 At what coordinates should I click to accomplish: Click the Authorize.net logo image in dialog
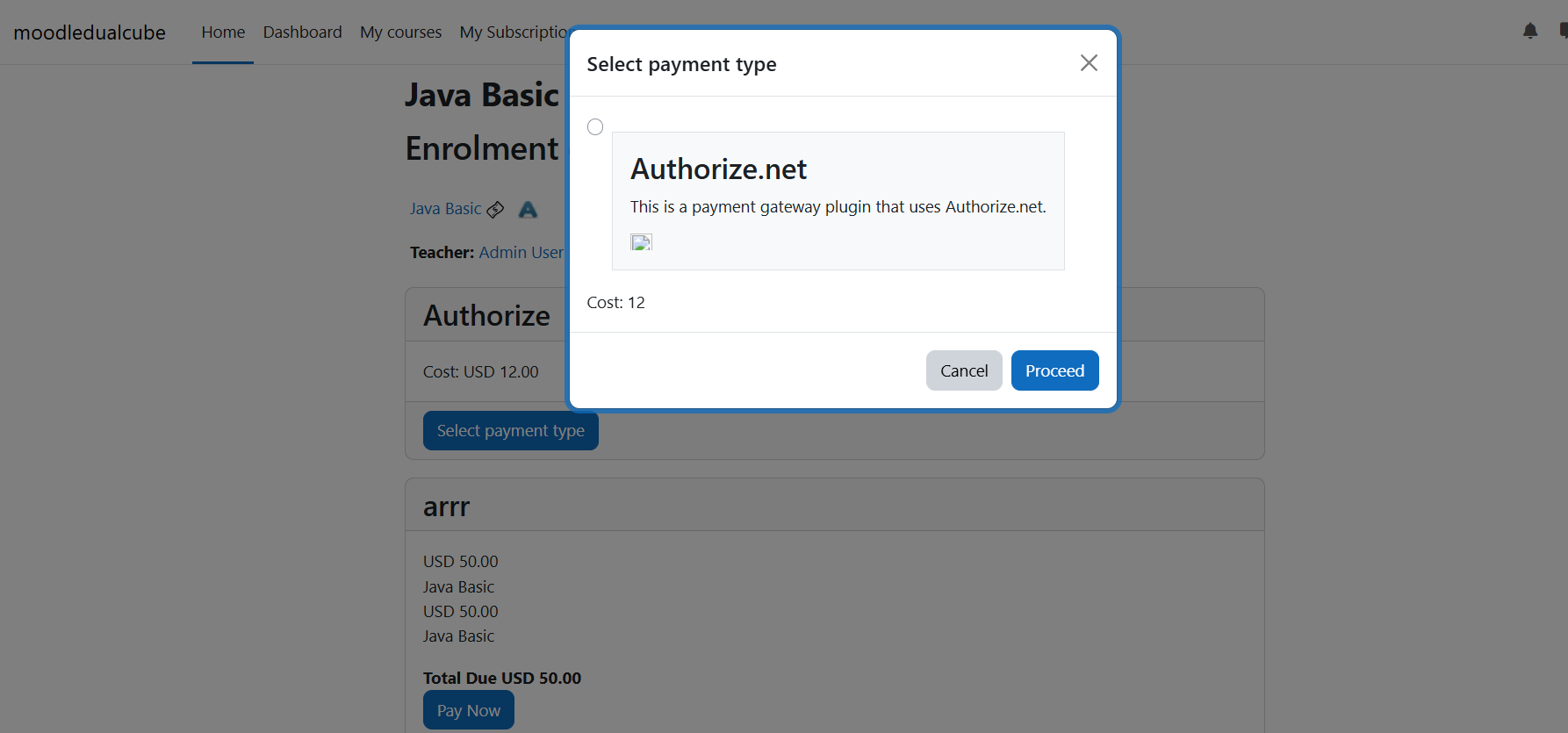tap(641, 242)
